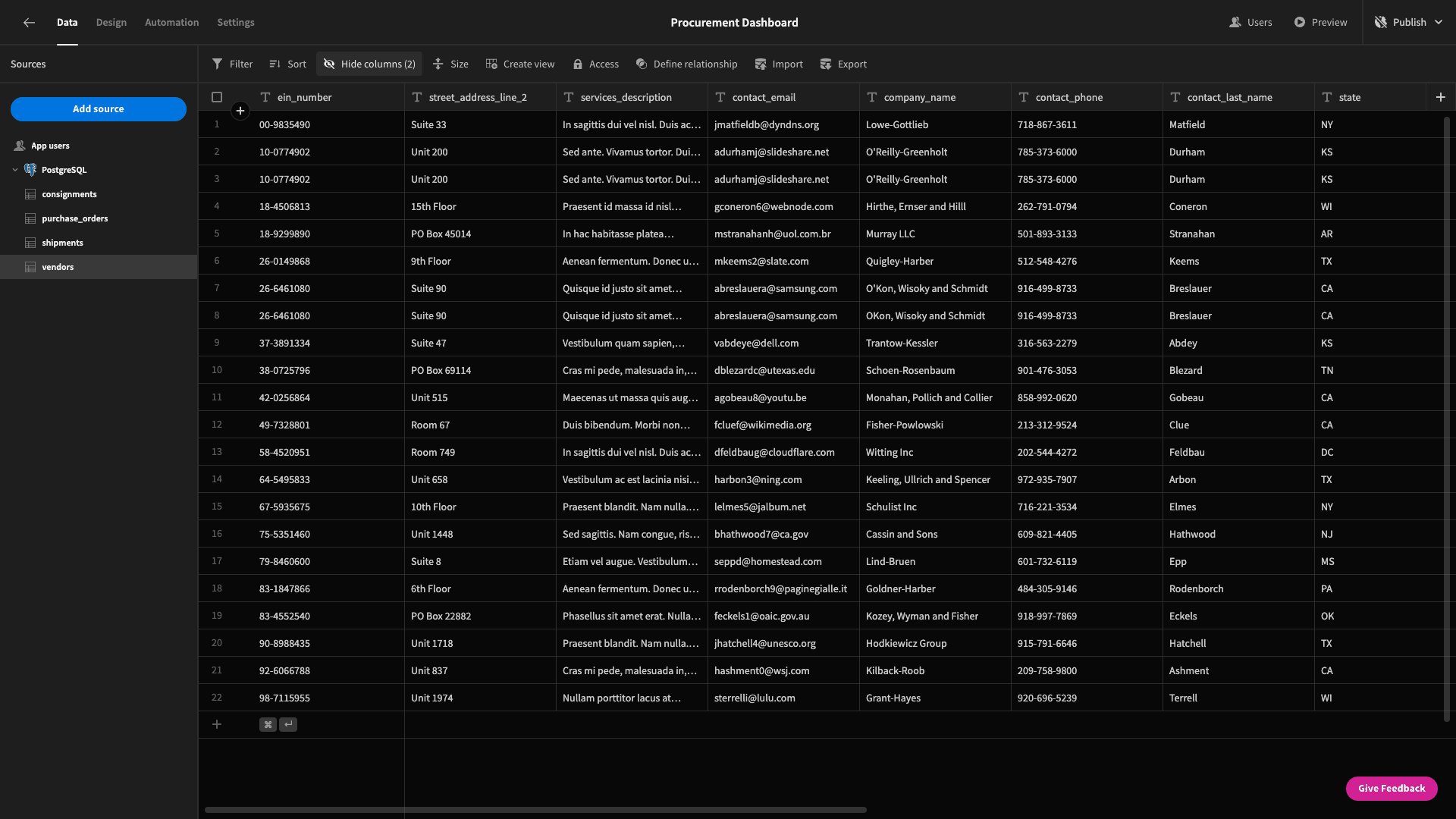Image resolution: width=1456 pixels, height=819 pixels.
Task: Click the horizontal scrollbar at bottom
Action: (535, 810)
